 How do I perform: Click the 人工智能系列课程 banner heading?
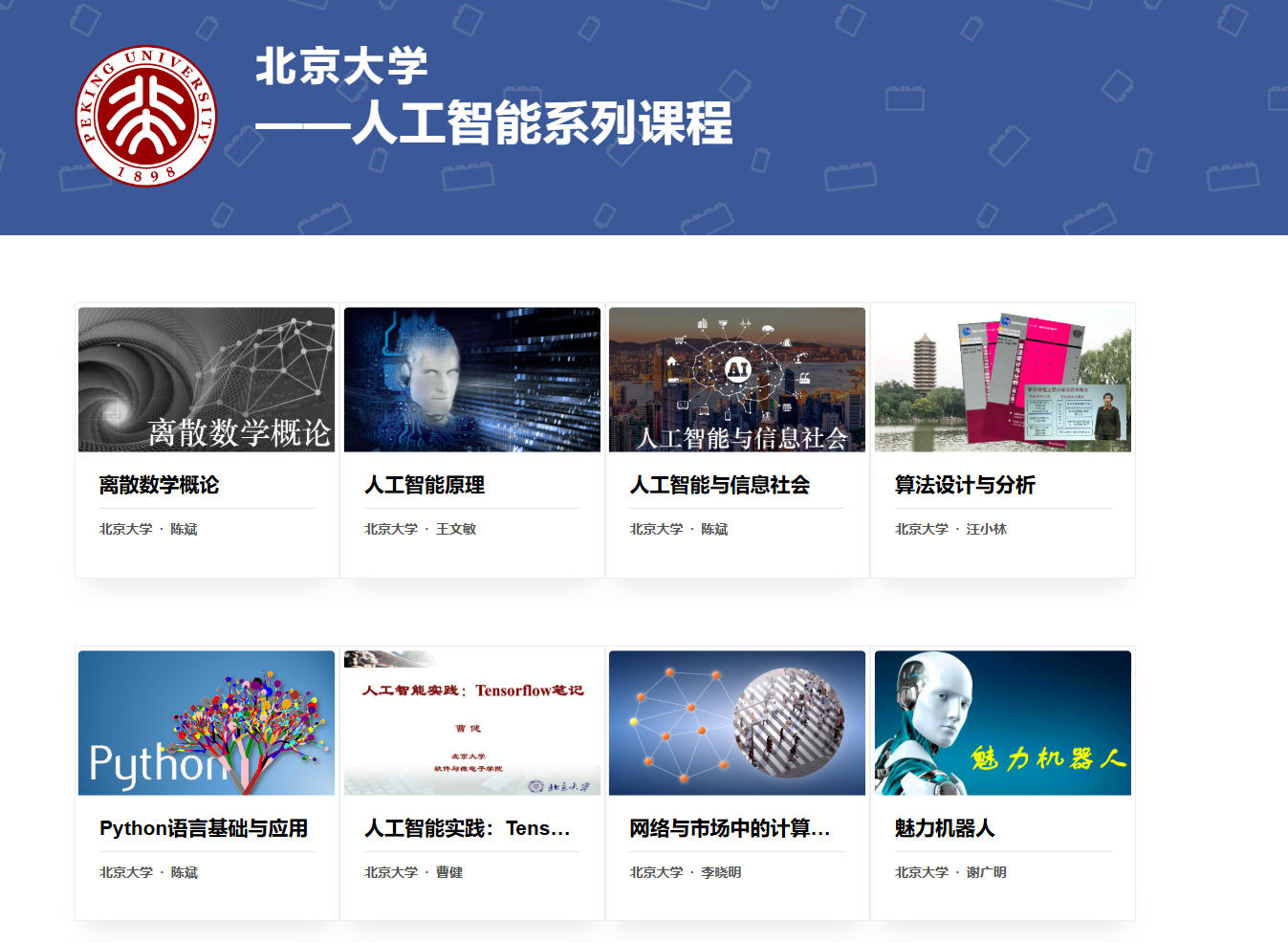tap(542, 123)
